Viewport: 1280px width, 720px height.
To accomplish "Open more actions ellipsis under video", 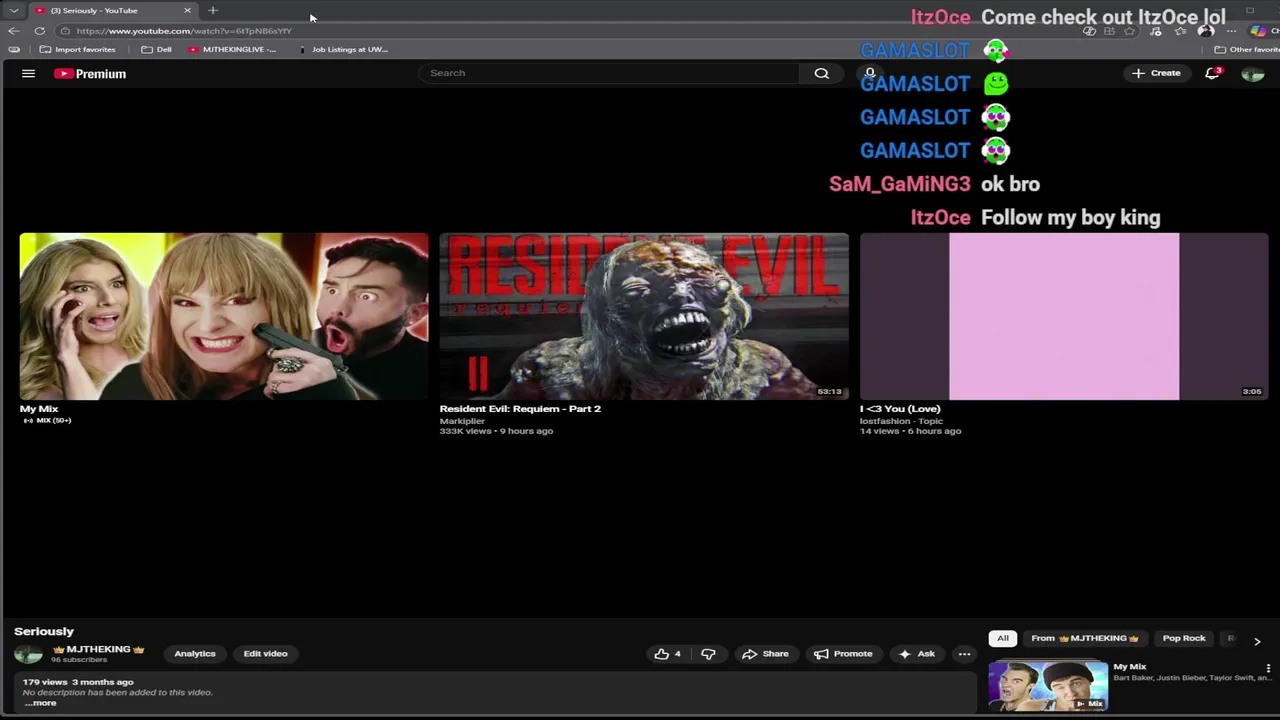I will (964, 654).
